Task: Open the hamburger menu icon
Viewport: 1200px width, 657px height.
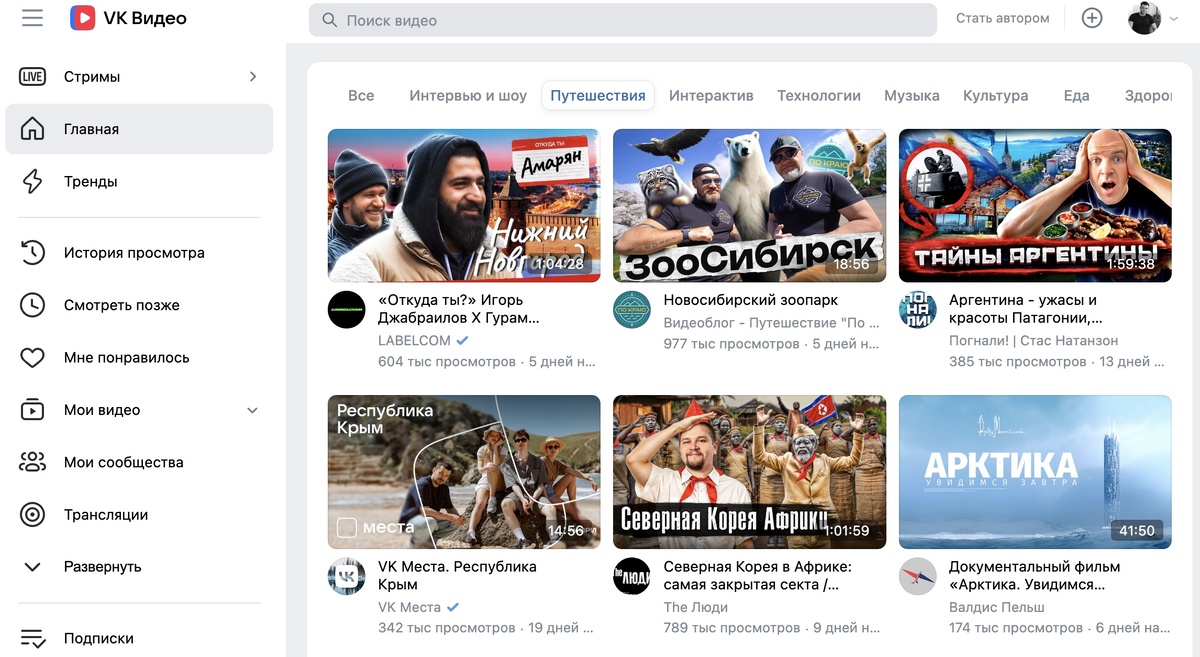Action: (x=32, y=18)
